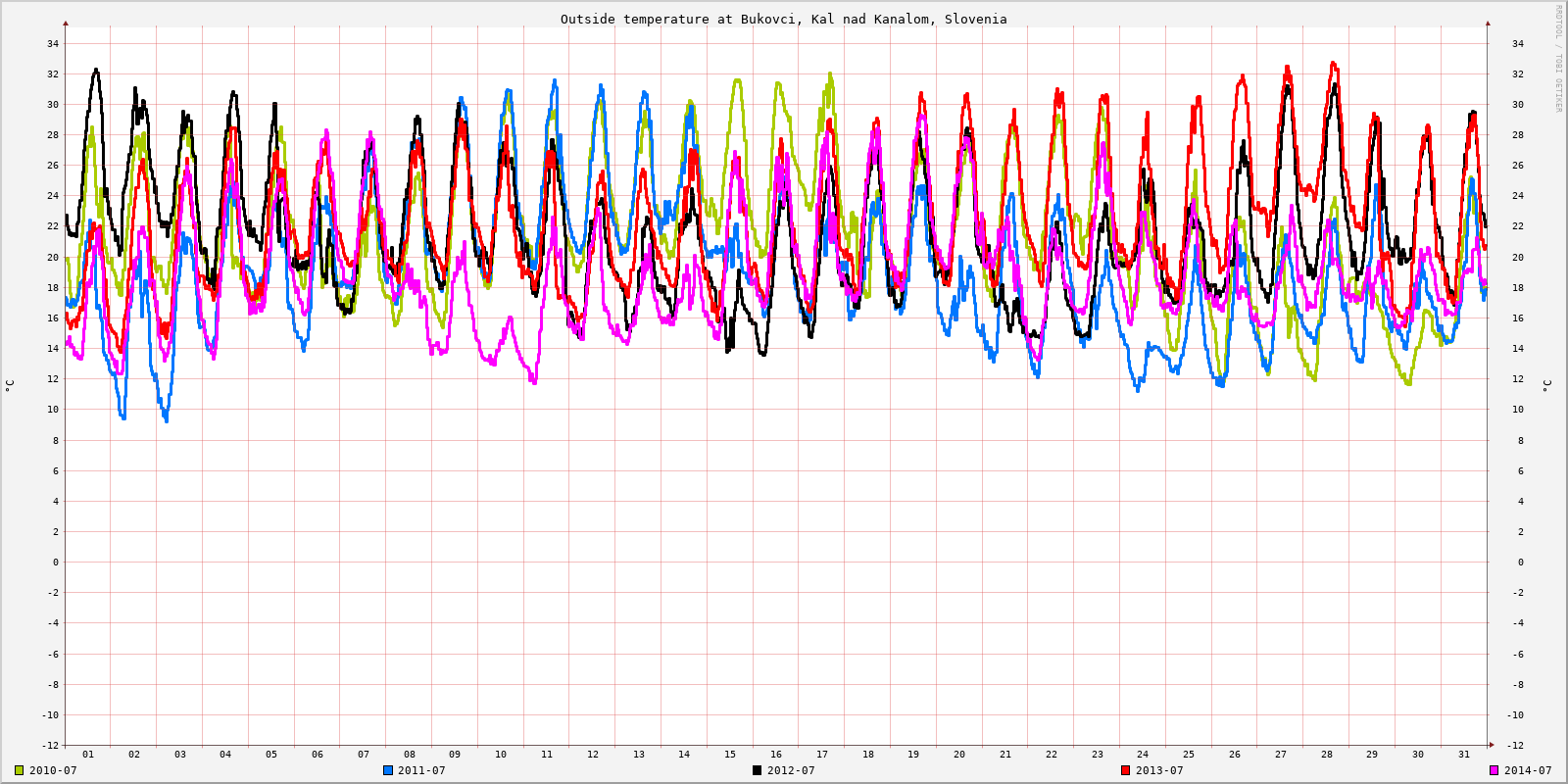Select the 2010-07 legend label
The image size is (1568, 784).
(53, 770)
